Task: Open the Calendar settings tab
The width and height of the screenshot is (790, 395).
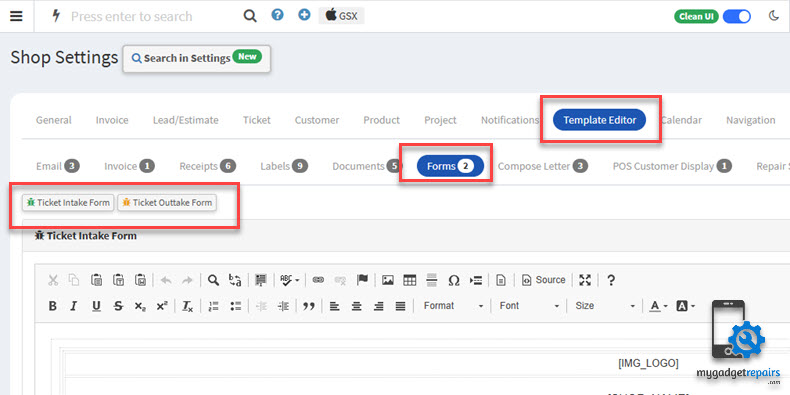Action: point(681,120)
